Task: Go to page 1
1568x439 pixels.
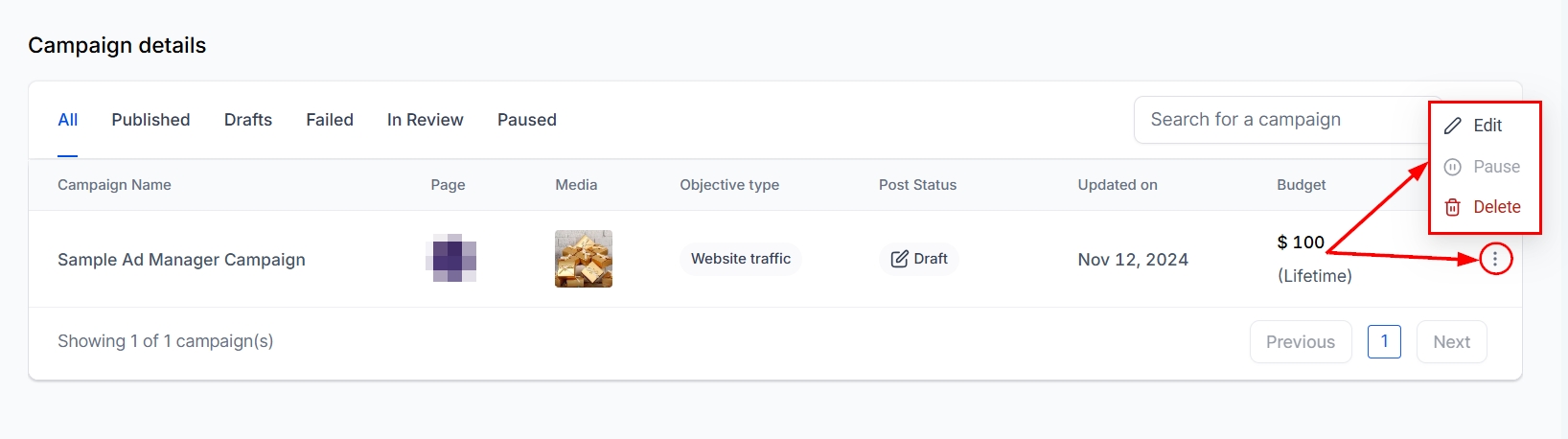Action: pyautogui.click(x=1384, y=342)
